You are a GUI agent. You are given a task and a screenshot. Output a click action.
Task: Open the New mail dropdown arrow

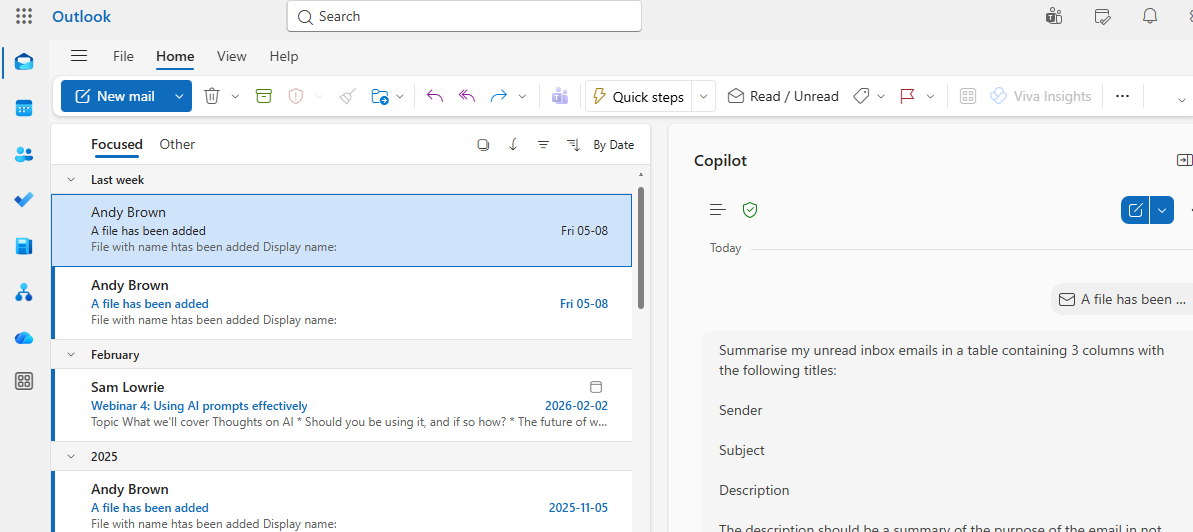(x=179, y=96)
